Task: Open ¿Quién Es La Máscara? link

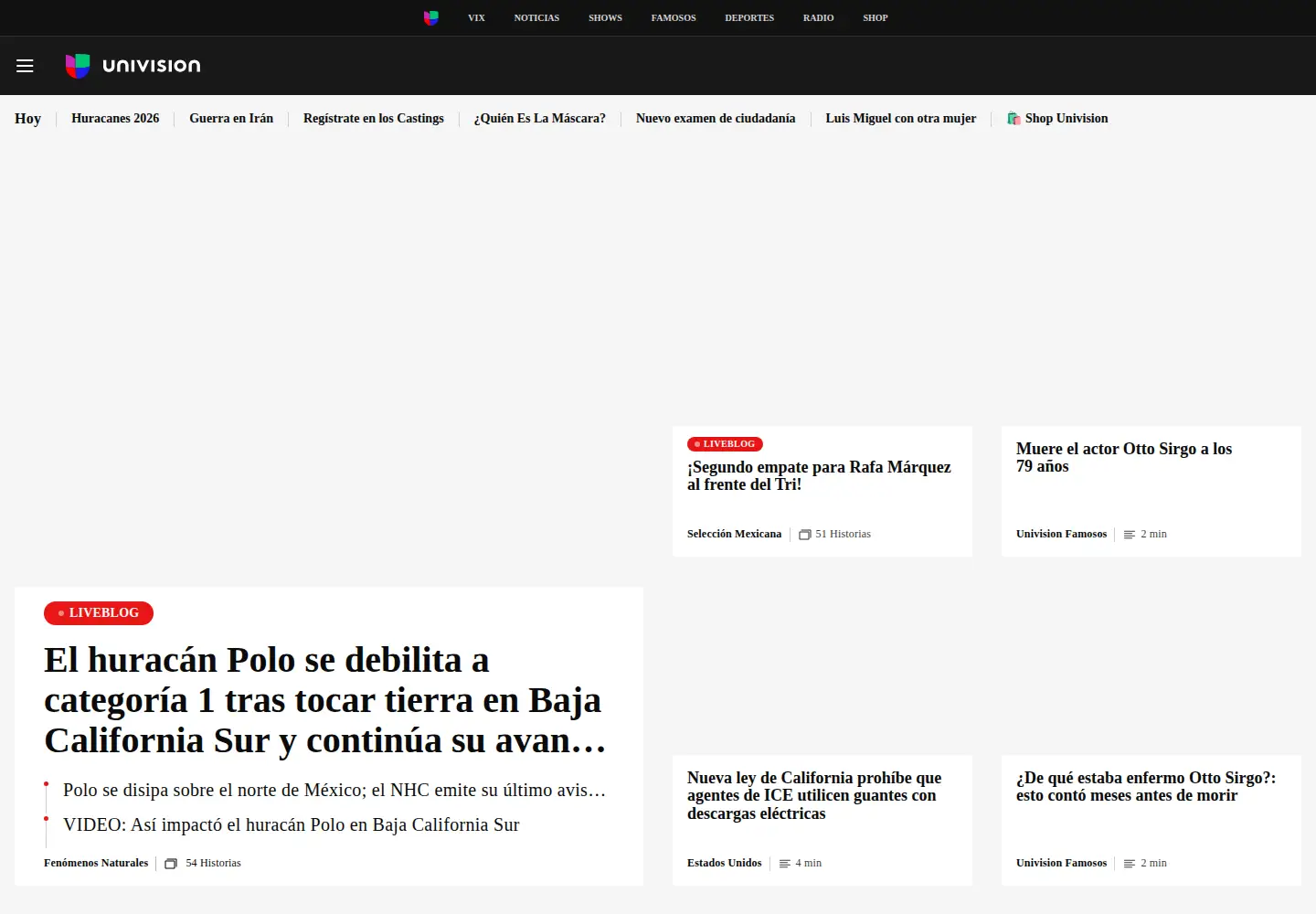Action: pyautogui.click(x=540, y=119)
